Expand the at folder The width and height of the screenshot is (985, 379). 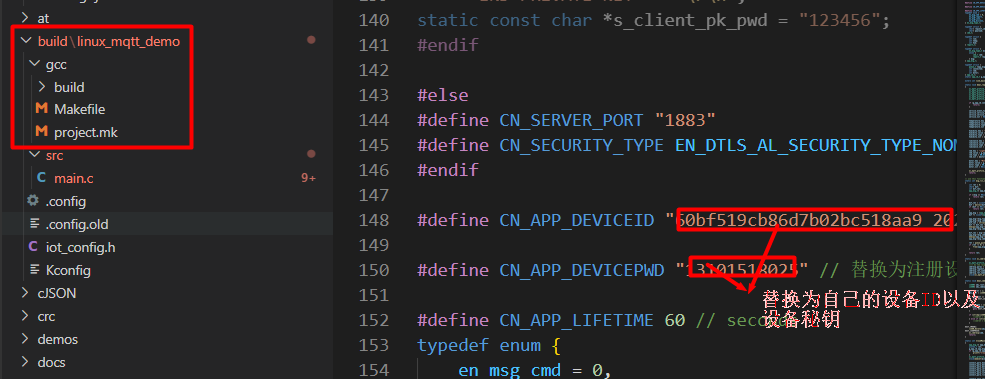click(43, 18)
